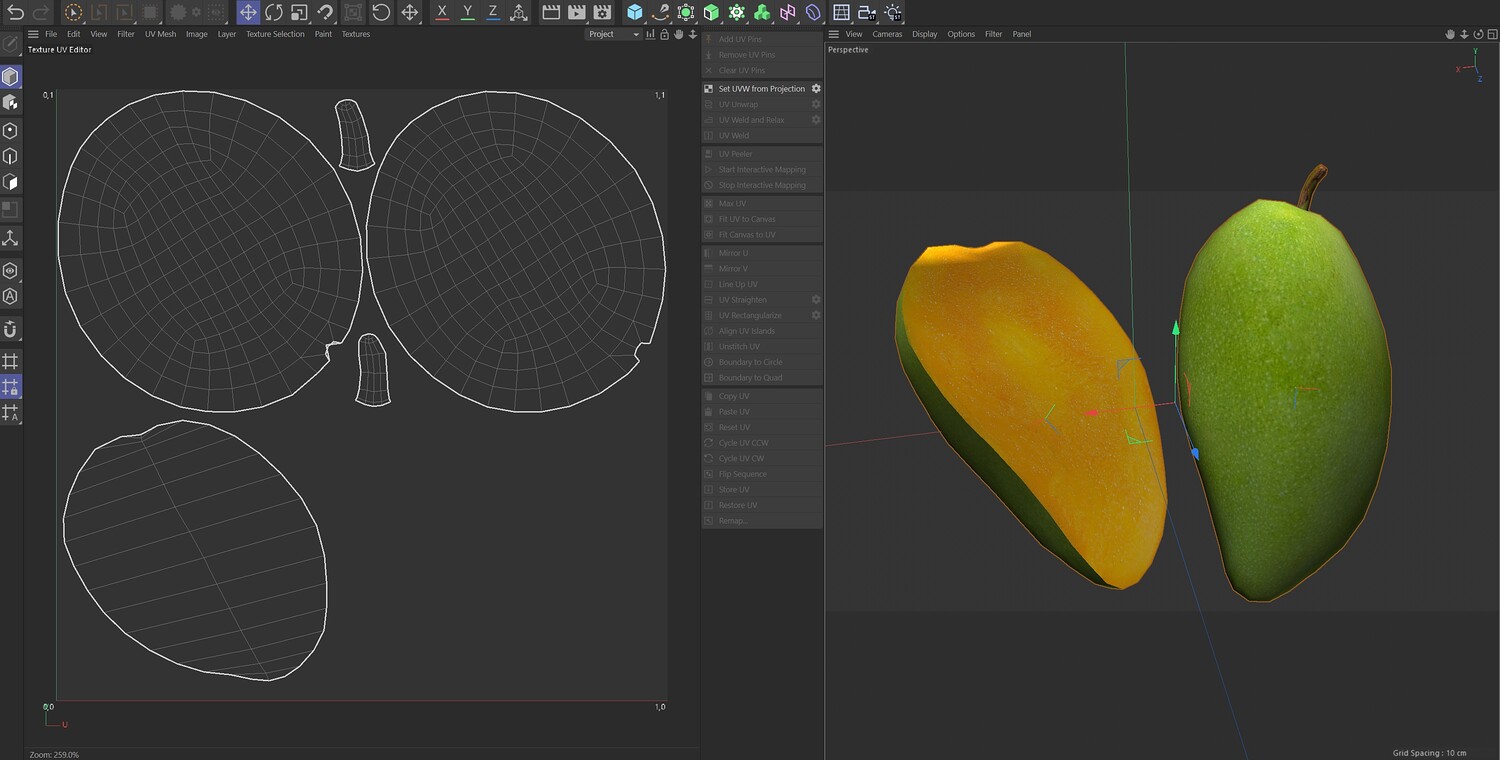Viewport: 1500px width, 760px height.
Task: Open the Project dropdown
Action: click(x=613, y=34)
